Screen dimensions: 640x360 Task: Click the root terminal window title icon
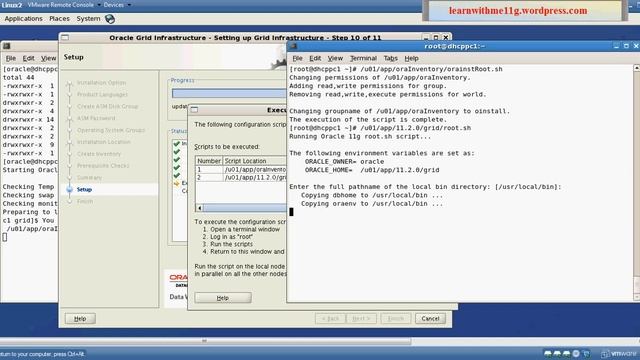[293, 46]
